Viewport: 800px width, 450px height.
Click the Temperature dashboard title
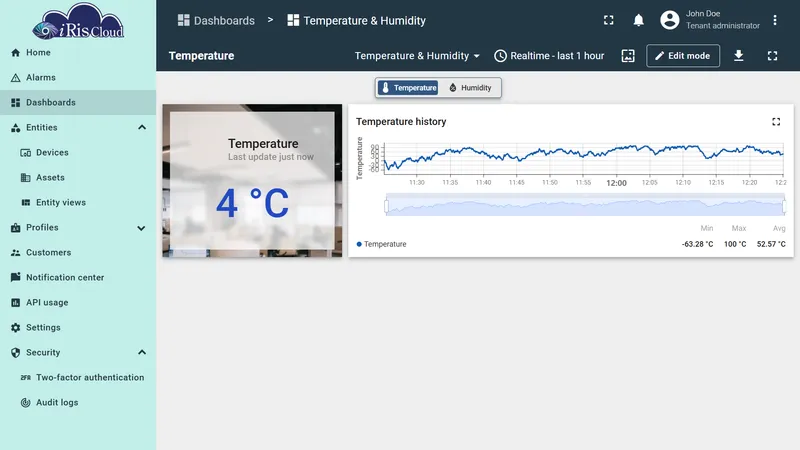point(202,56)
